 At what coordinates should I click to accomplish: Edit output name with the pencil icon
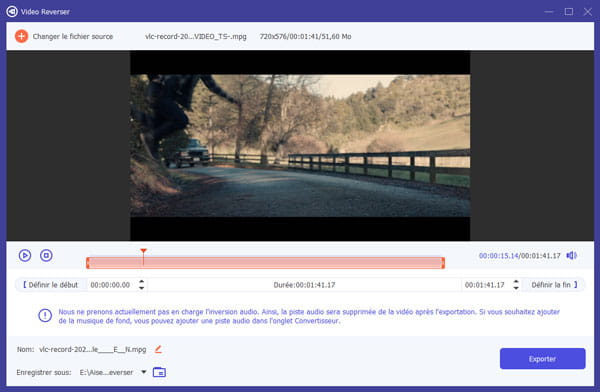tap(158, 349)
